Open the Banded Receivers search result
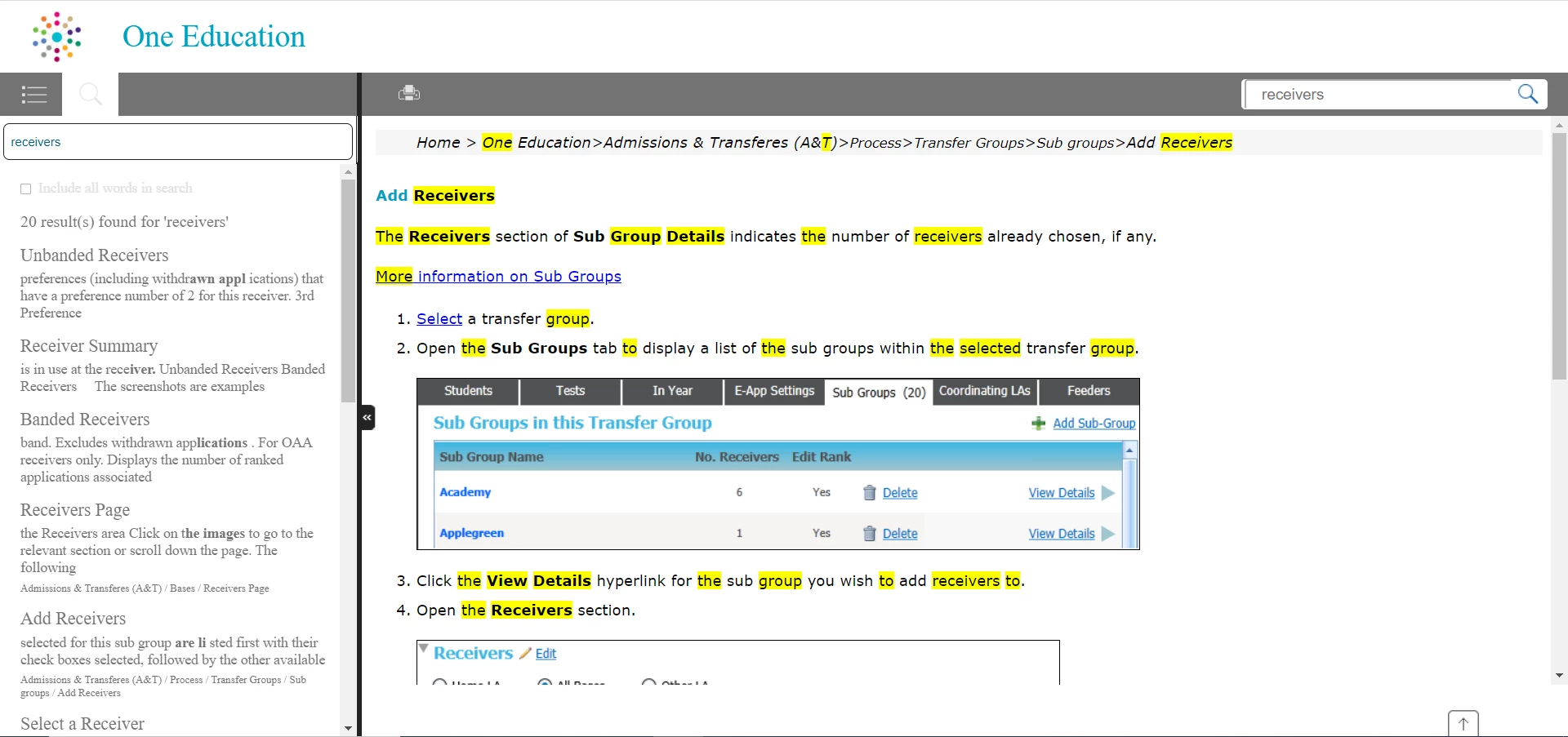Image resolution: width=1568 pixels, height=737 pixels. point(85,420)
